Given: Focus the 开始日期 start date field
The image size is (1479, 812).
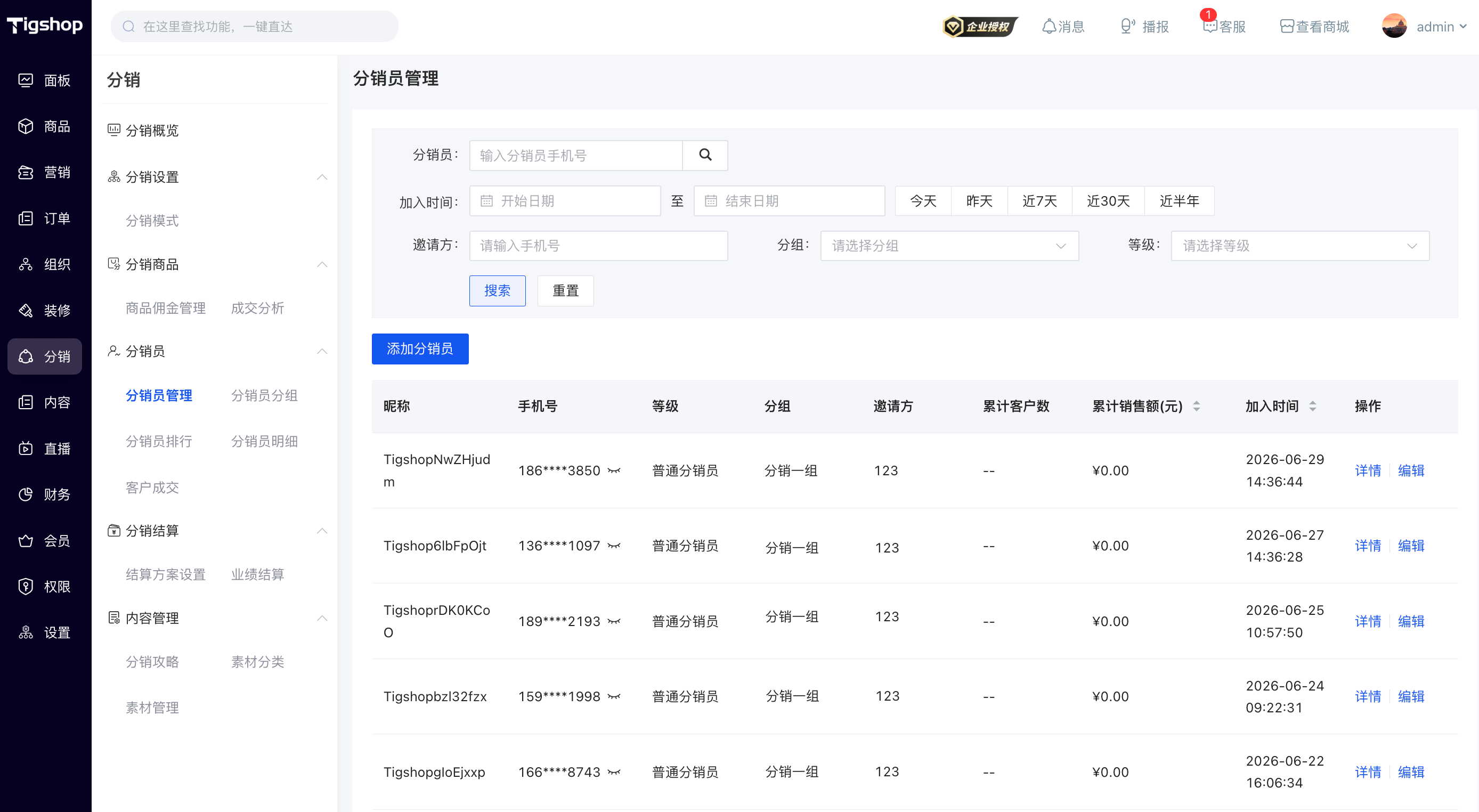Looking at the screenshot, I should [565, 201].
